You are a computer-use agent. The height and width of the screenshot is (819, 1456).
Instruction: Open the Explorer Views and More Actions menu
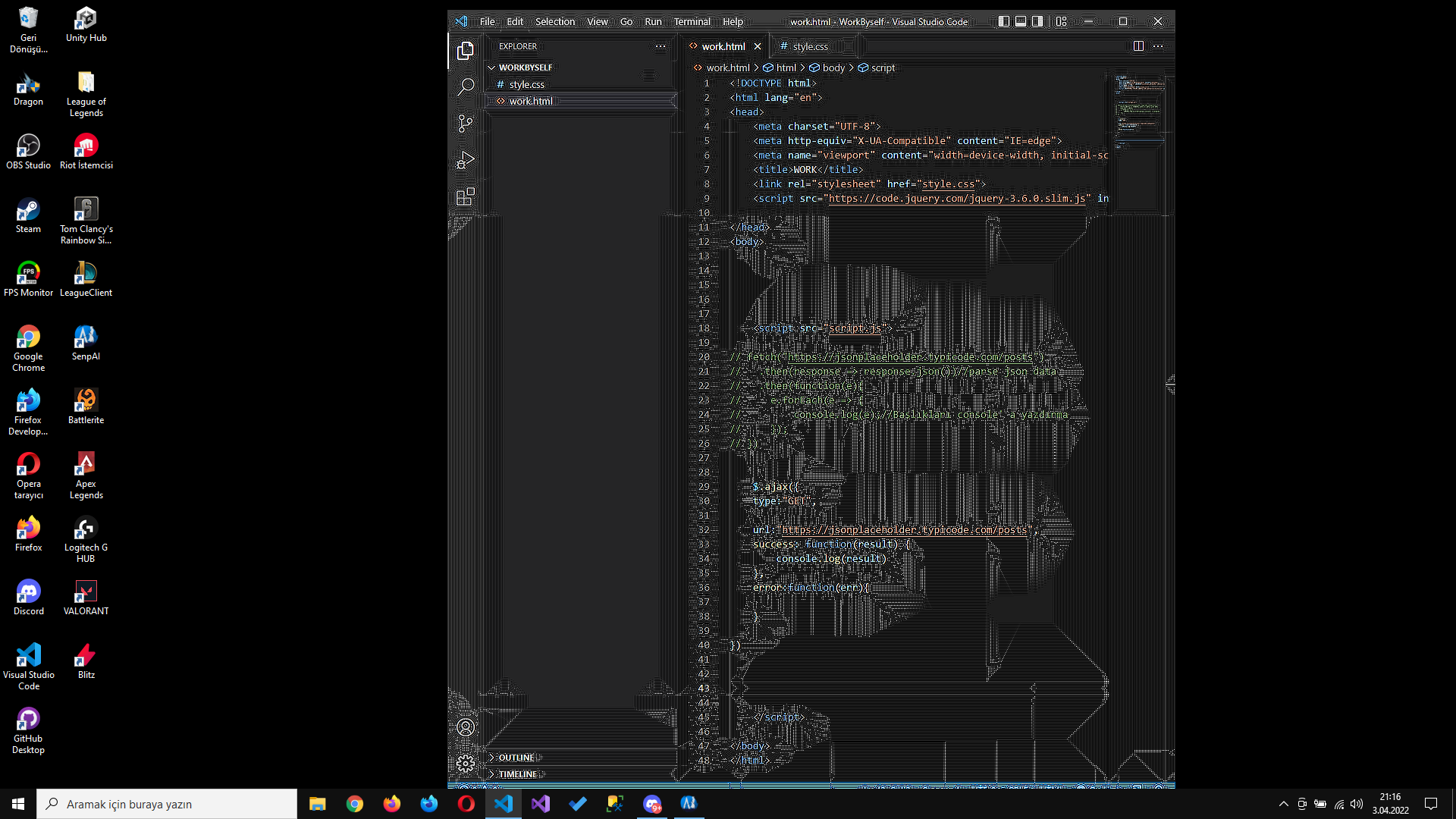[x=661, y=46]
